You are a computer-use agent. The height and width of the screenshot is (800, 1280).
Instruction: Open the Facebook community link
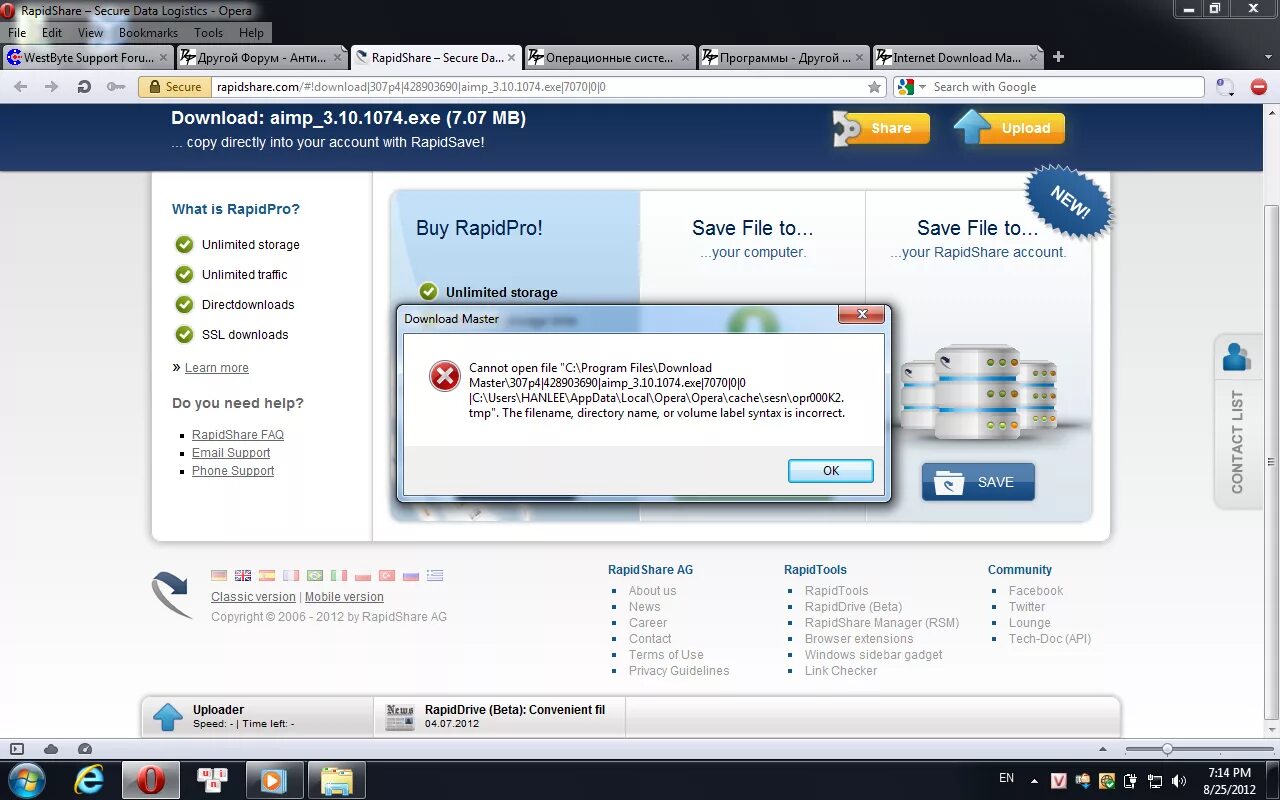tap(1036, 591)
